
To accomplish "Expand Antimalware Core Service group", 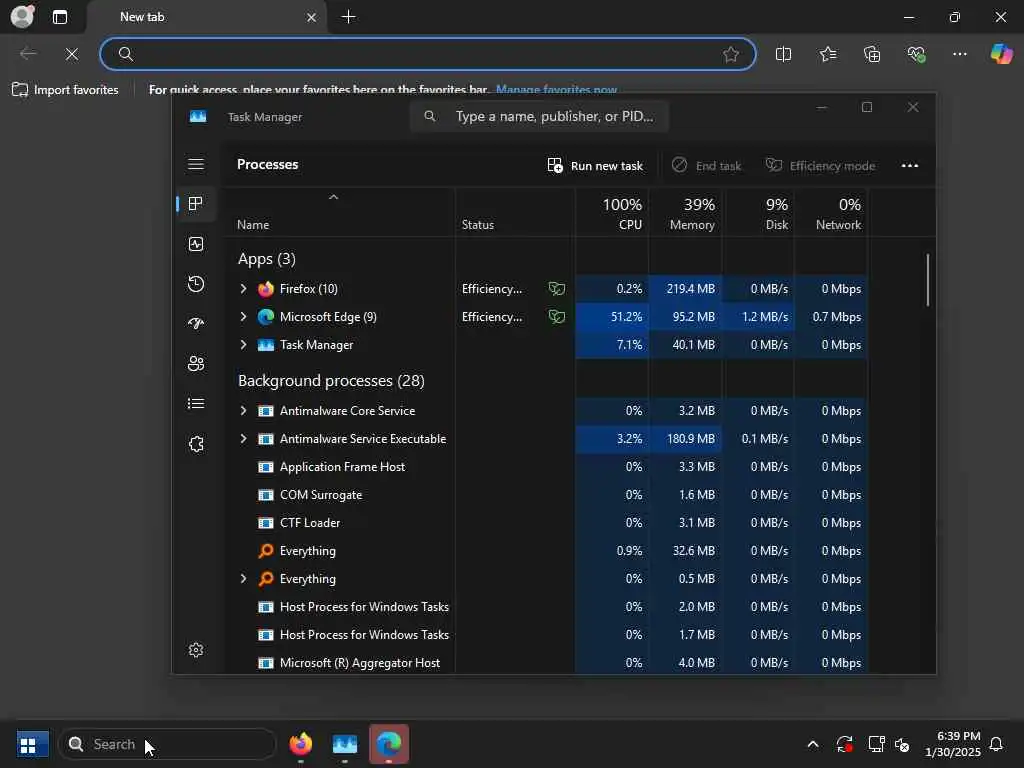I will (x=244, y=411).
